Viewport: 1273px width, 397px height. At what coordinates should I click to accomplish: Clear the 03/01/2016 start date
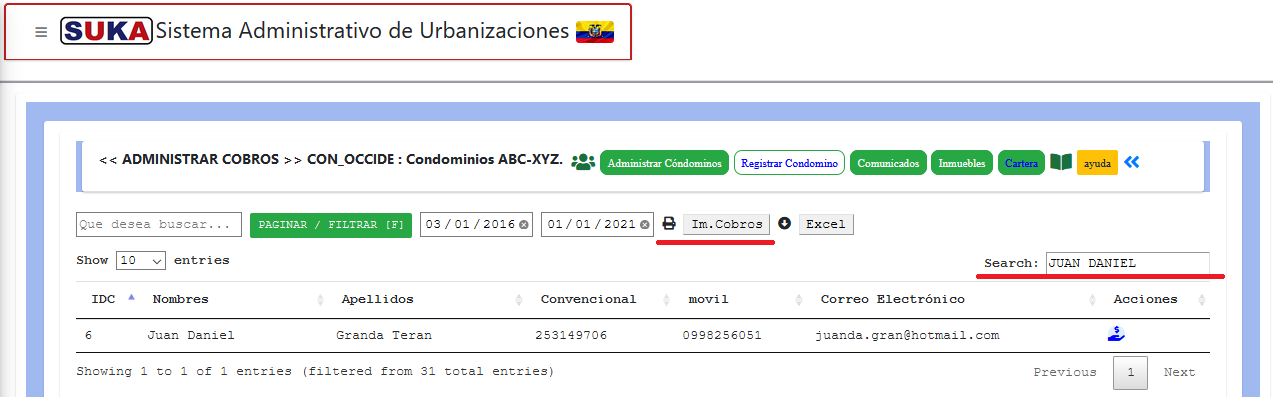[x=523, y=225]
